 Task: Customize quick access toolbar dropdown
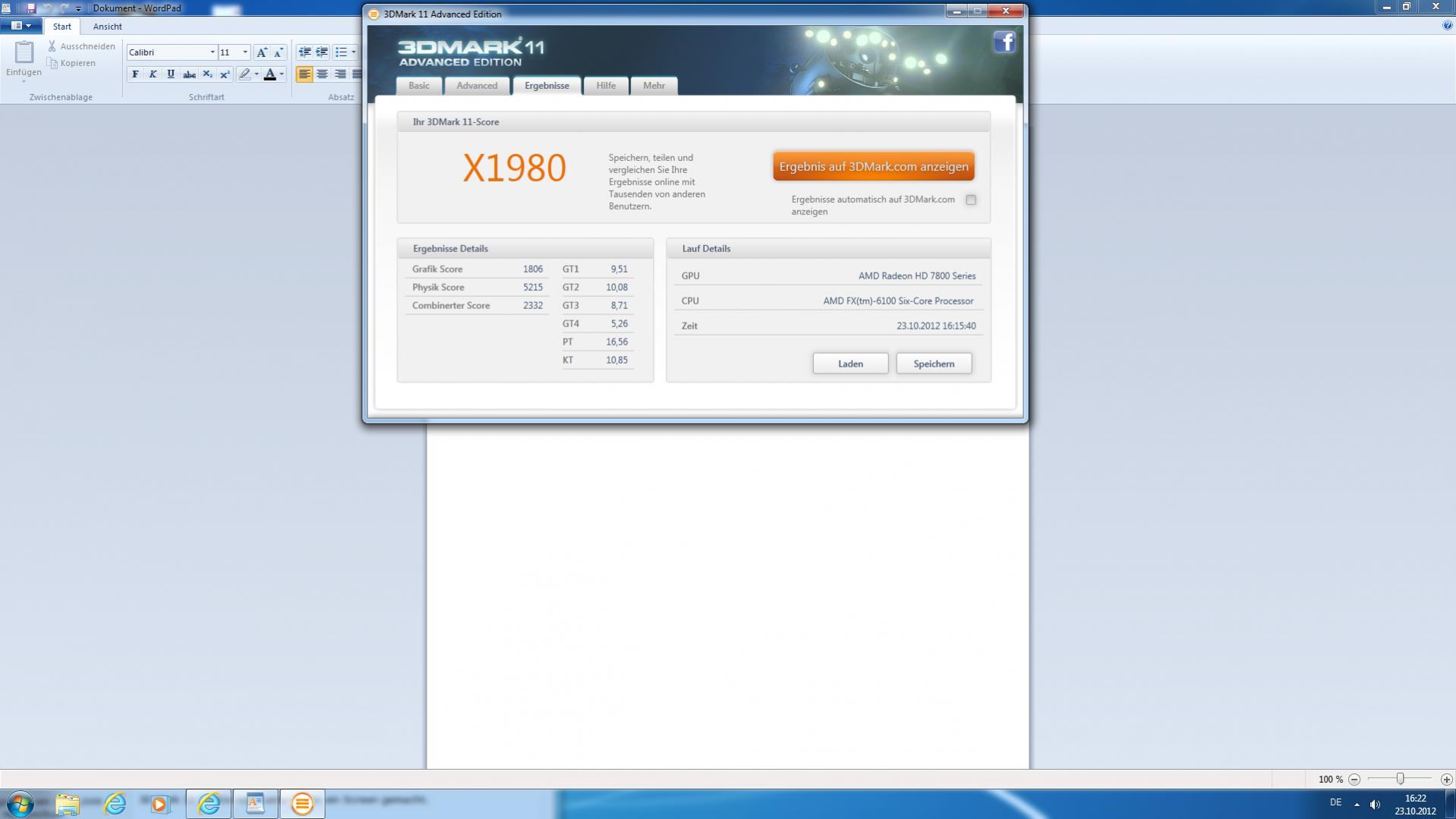point(78,8)
